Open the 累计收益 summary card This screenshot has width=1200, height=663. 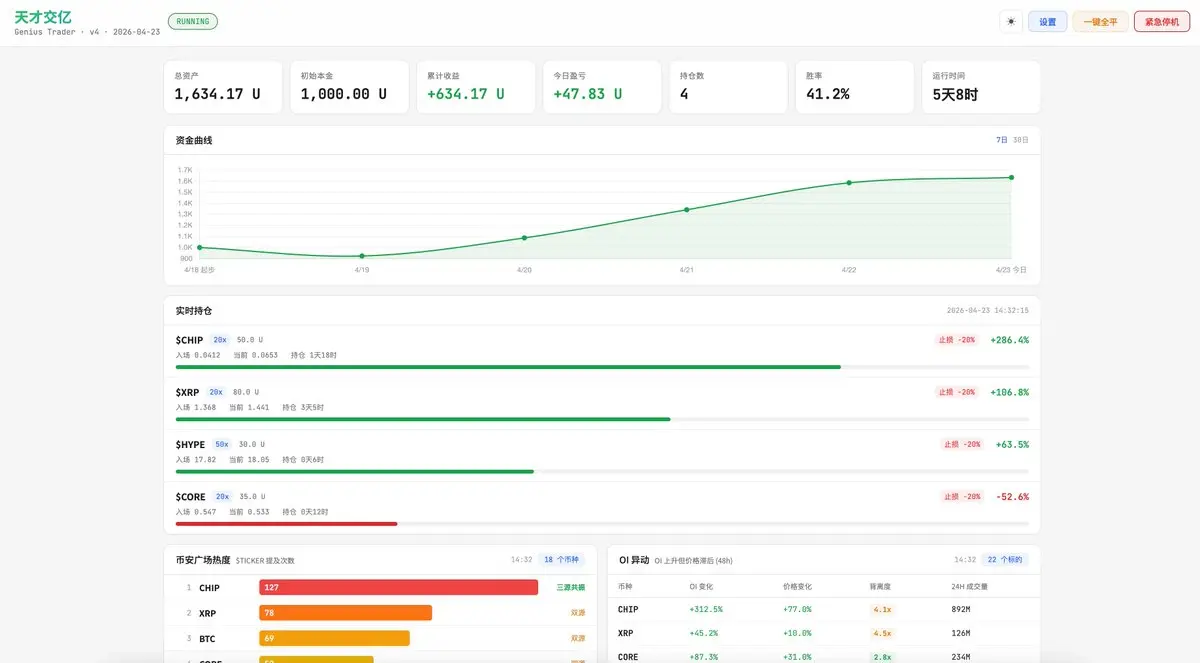[x=475, y=87]
